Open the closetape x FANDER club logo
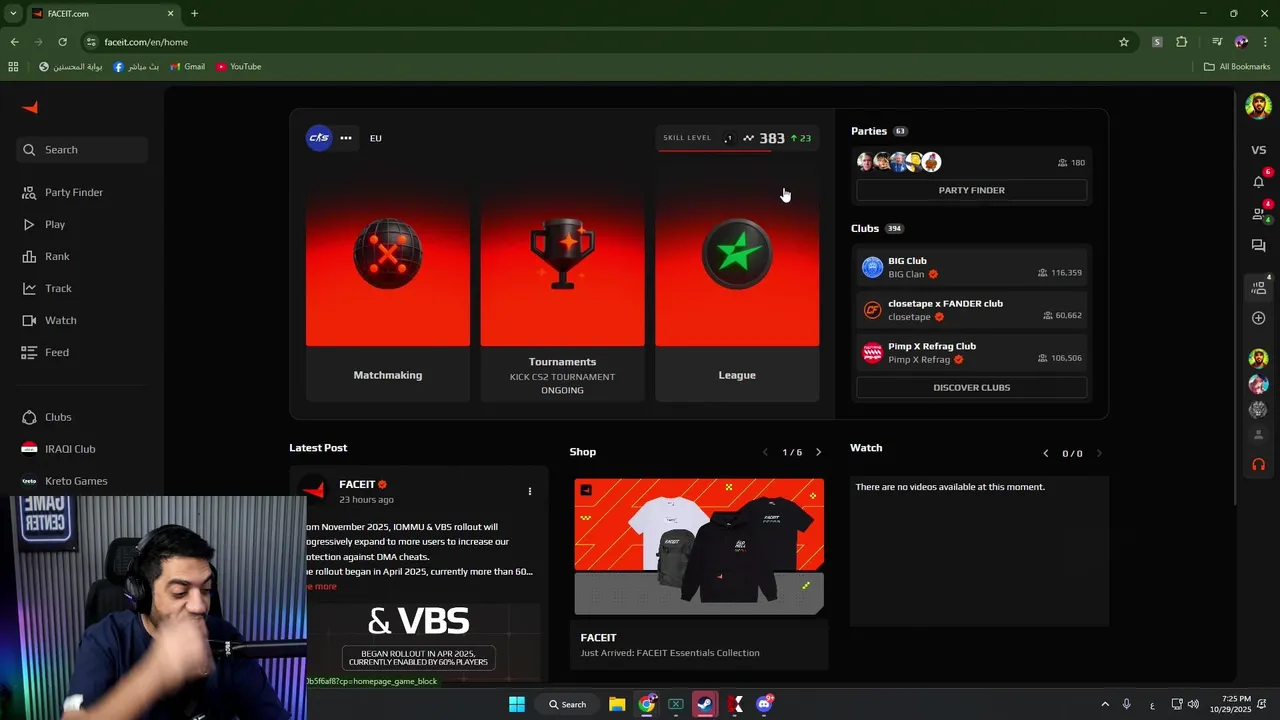The image size is (1280, 720). coord(872,310)
